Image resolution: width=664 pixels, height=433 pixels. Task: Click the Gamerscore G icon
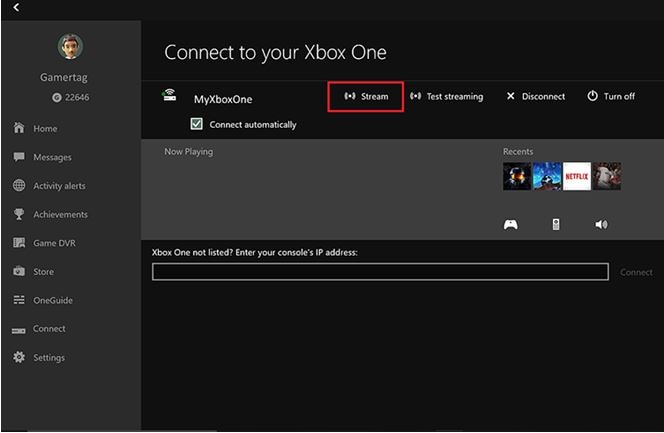(56, 97)
